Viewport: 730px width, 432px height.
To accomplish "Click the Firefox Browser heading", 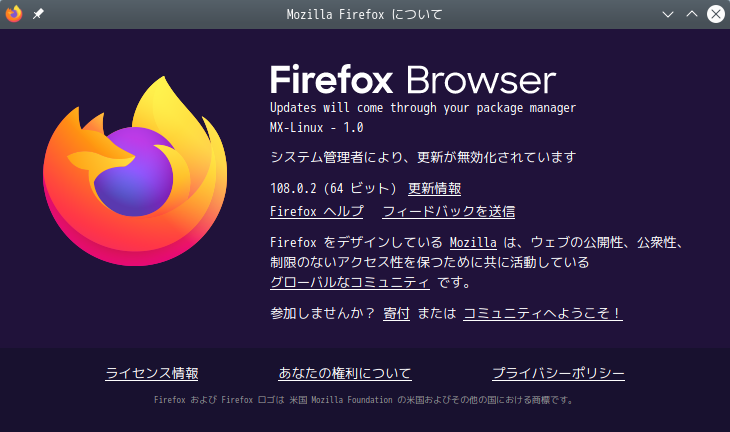I will point(413,80).
